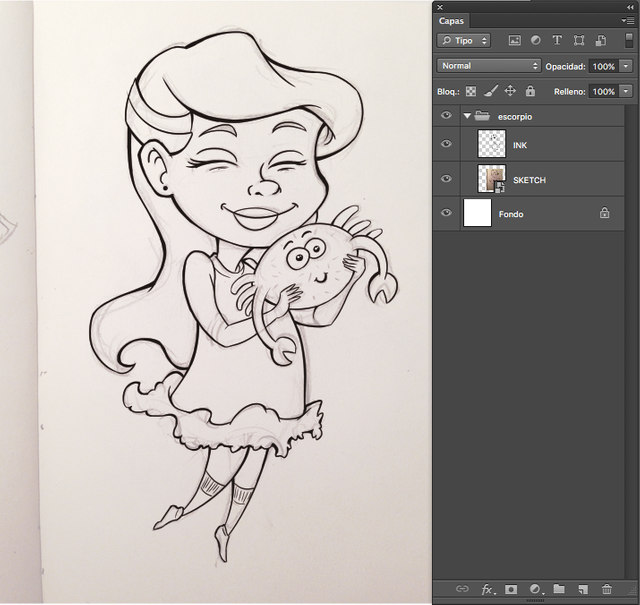Screen dimensions: 640x605
Task: Collapse the panel with double-arrow icon
Action: (630, 7)
